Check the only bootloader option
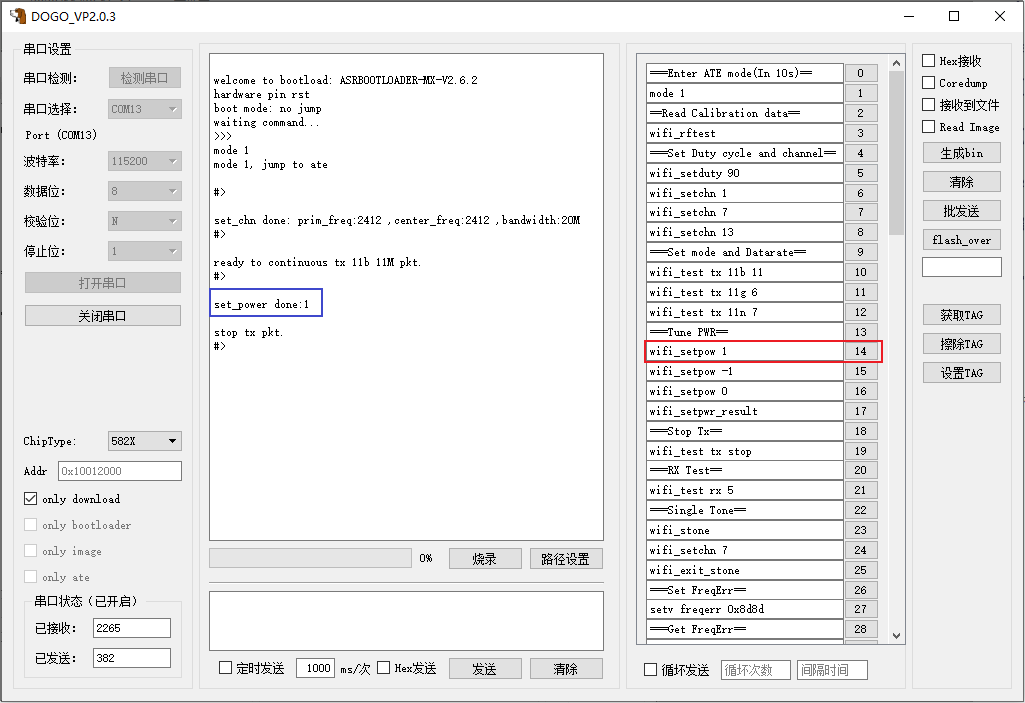The height and width of the screenshot is (703, 1025). coord(30,524)
